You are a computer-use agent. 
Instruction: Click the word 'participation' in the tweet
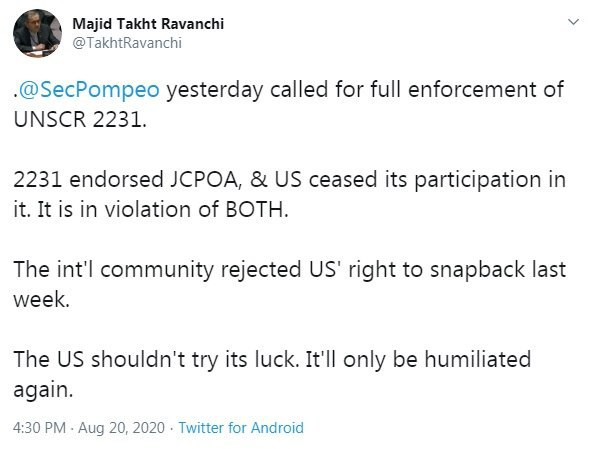[478, 180]
